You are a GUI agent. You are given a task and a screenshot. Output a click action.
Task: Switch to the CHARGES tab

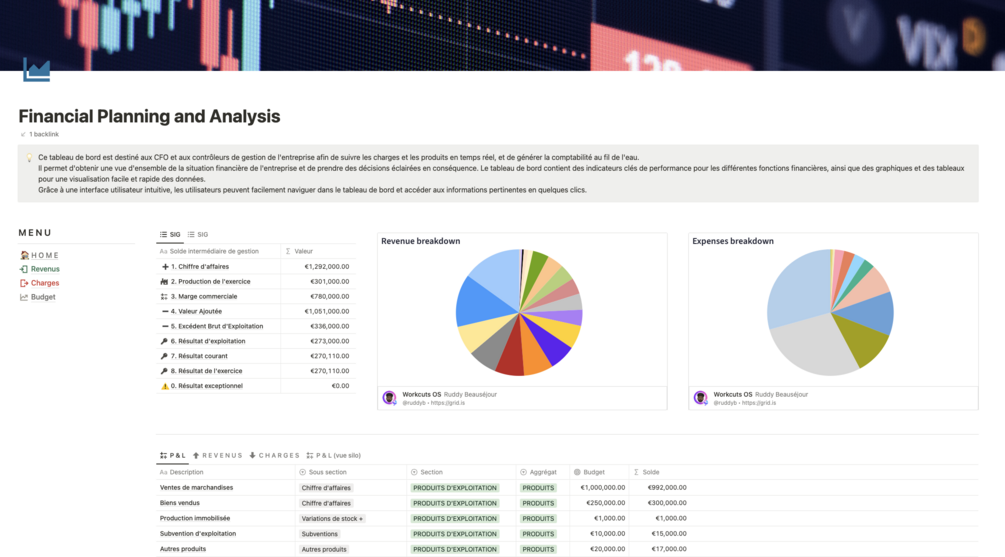274,455
